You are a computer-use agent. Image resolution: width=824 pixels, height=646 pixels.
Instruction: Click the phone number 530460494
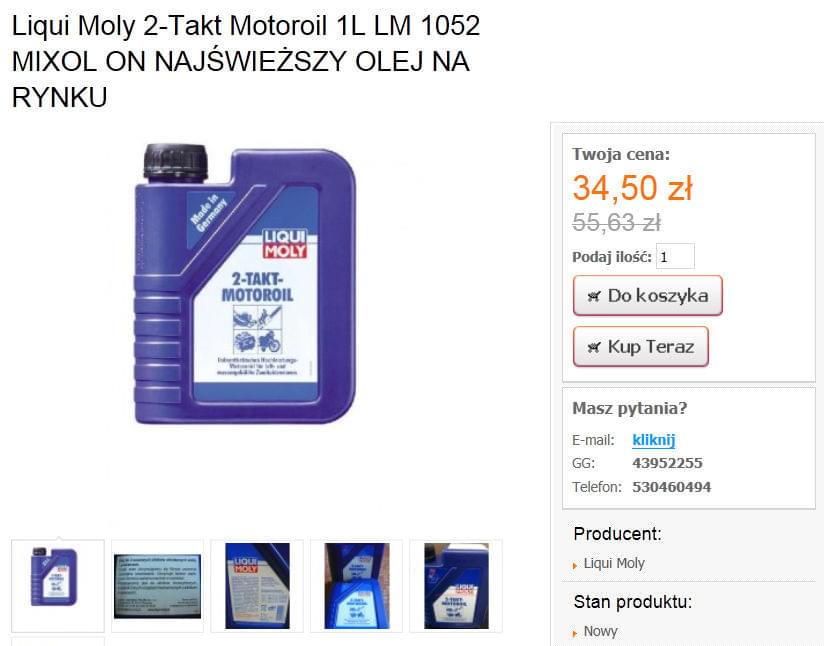click(672, 487)
